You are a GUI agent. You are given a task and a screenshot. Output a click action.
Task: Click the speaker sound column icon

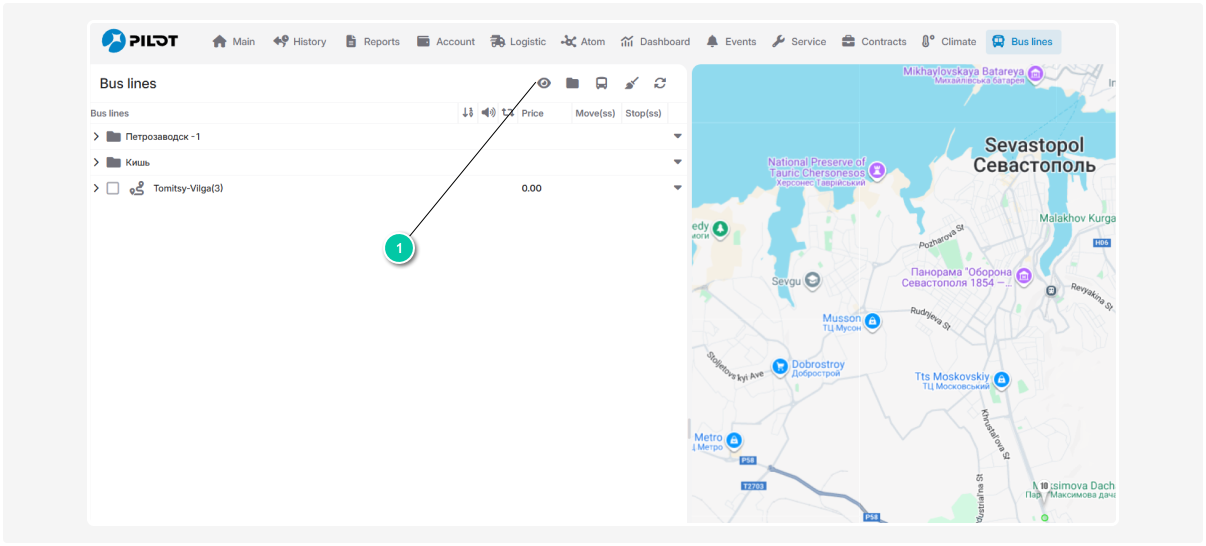[488, 113]
